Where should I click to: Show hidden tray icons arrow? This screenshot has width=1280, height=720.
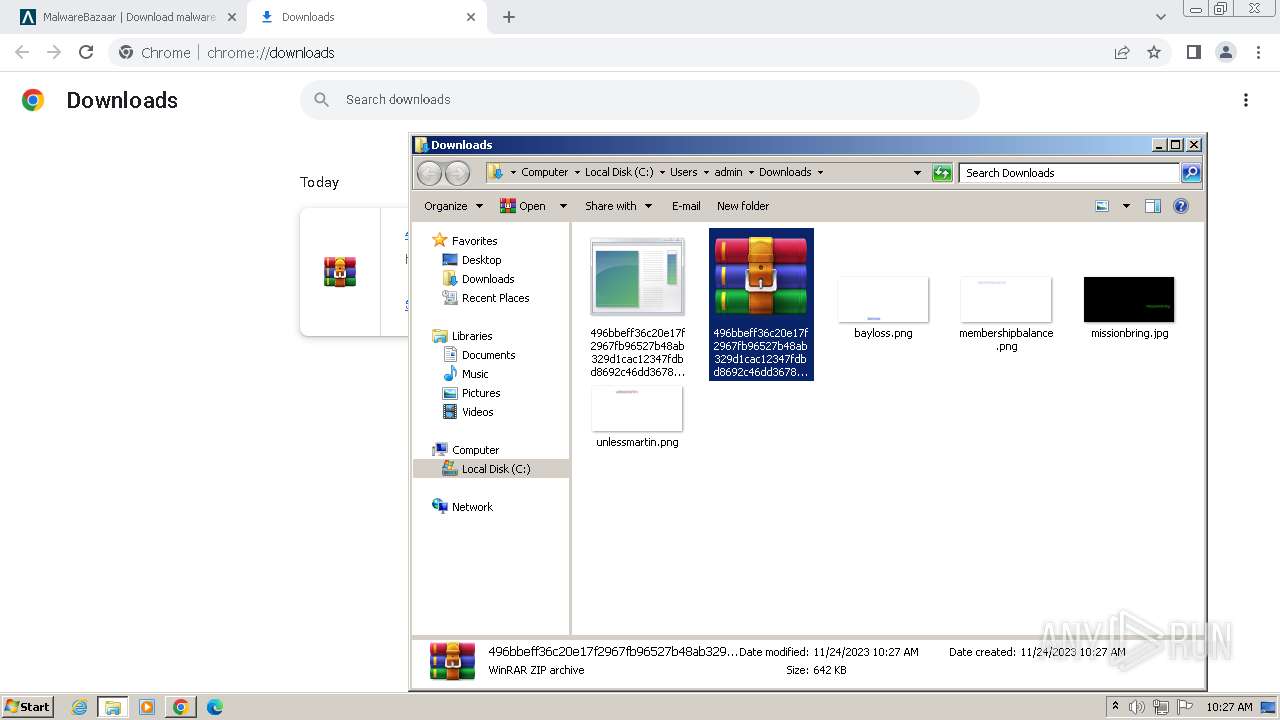click(1115, 706)
